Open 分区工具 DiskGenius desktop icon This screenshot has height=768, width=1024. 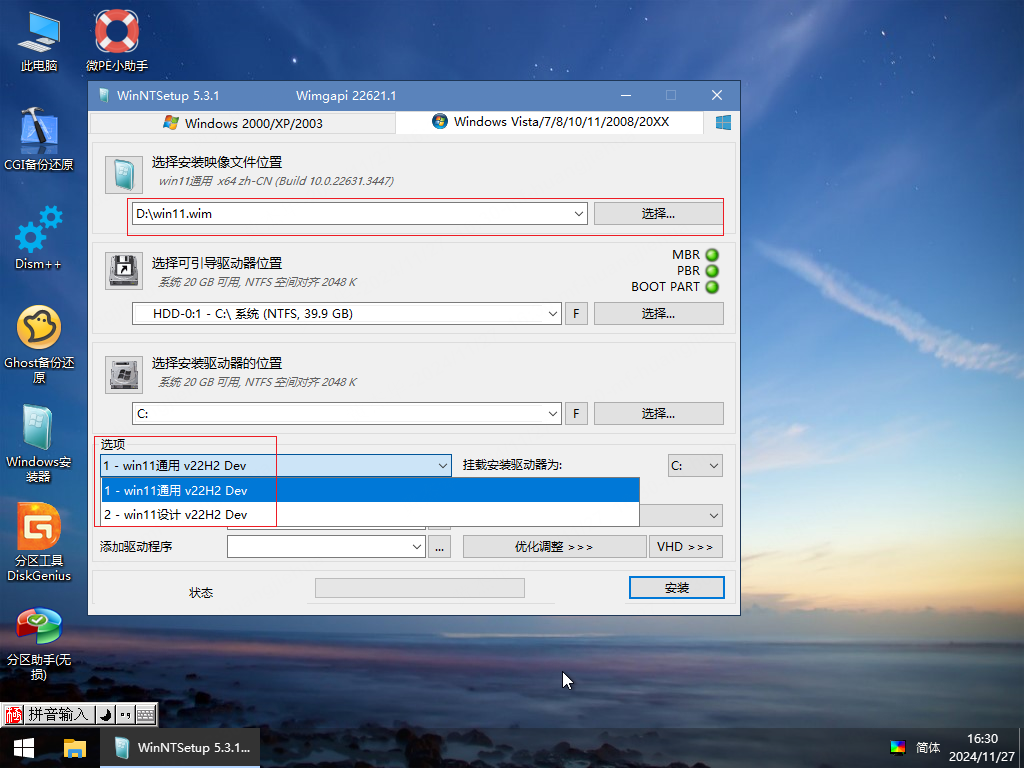(x=39, y=542)
